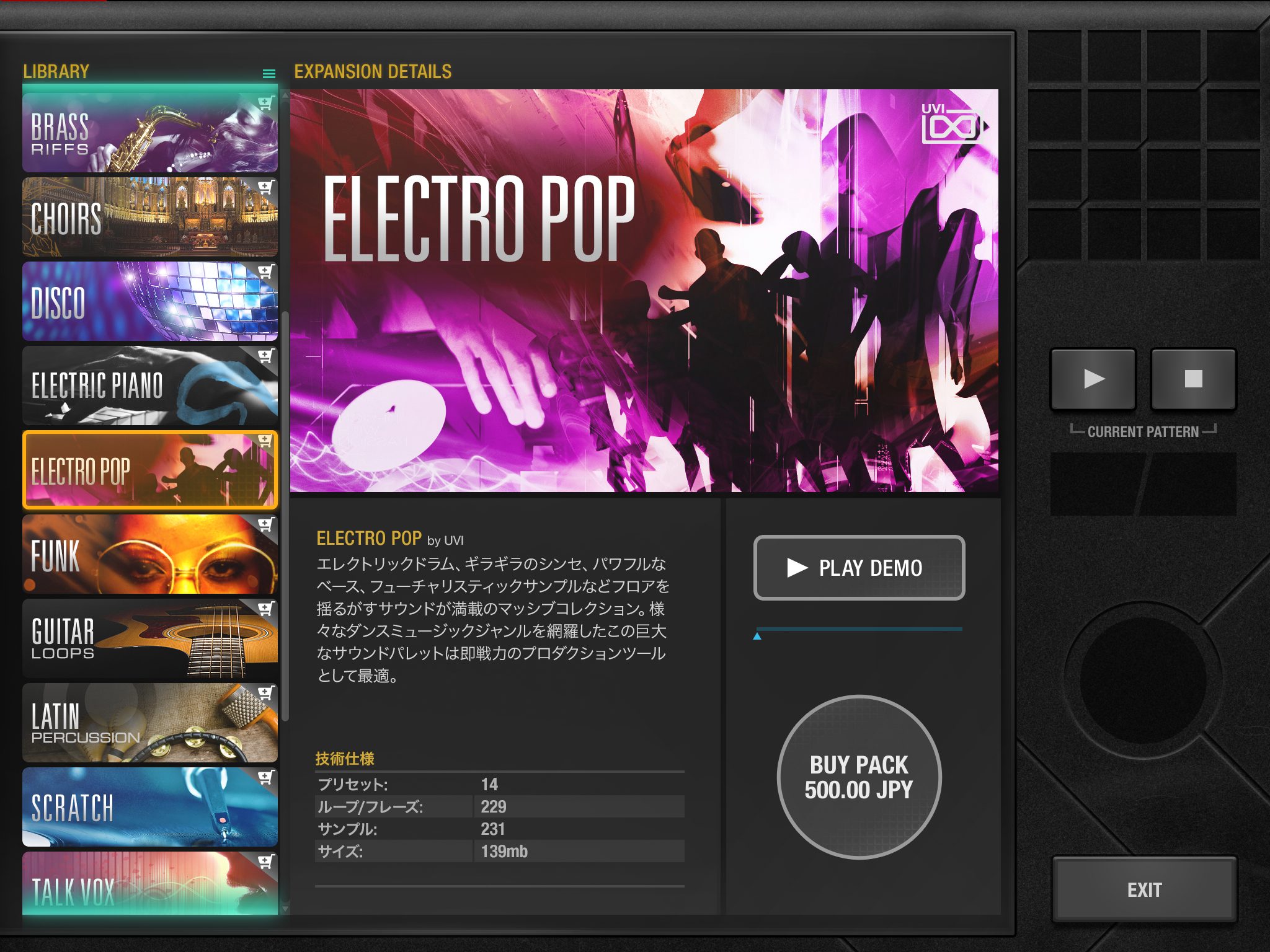Click cart icon on Electric Piano pack

point(266,356)
